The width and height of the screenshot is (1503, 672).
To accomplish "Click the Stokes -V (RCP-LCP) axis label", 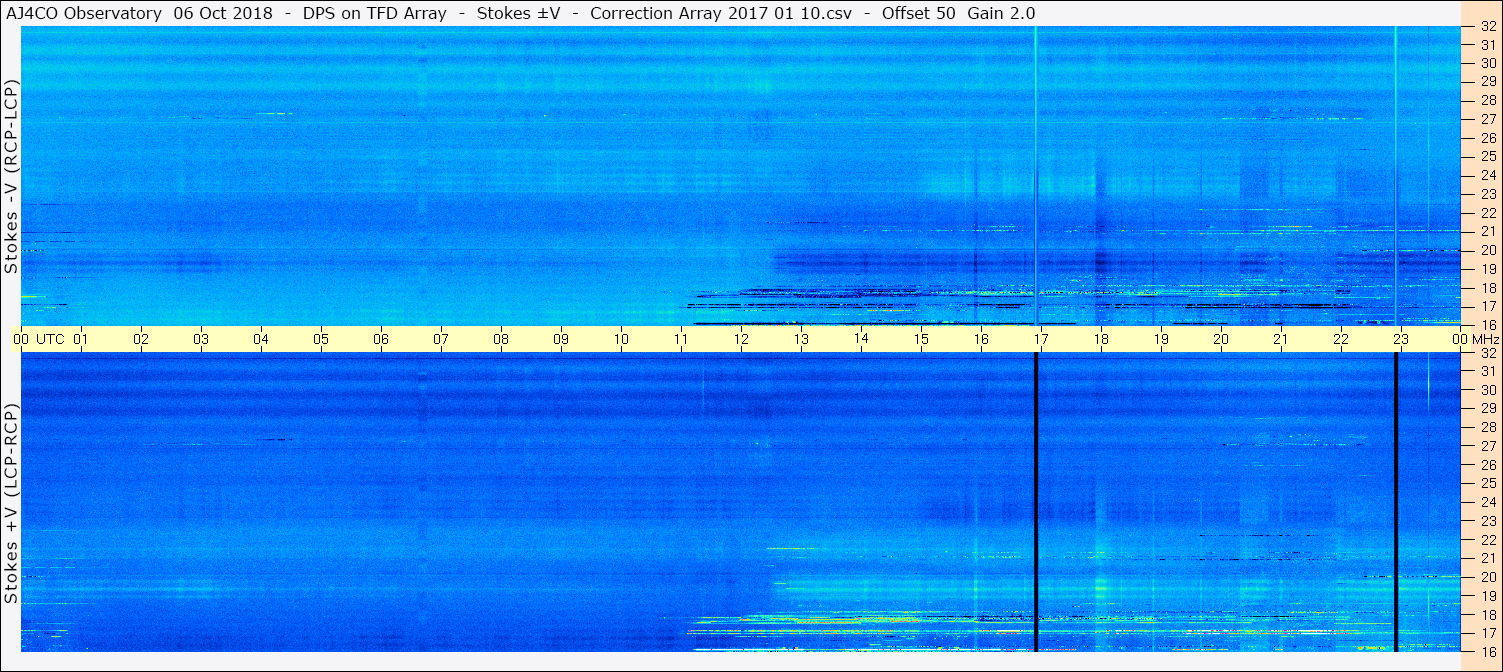I will (11, 176).
